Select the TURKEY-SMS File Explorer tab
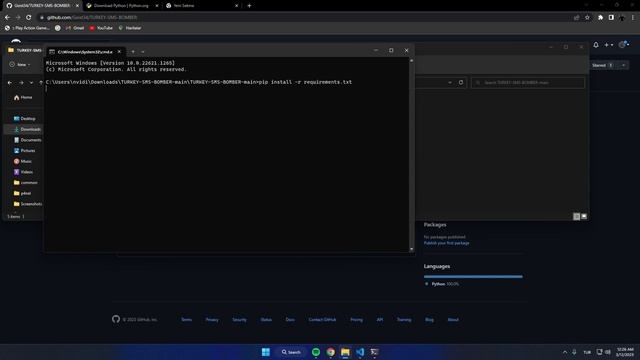Image resolution: width=640 pixels, height=360 pixels. pos(25,50)
